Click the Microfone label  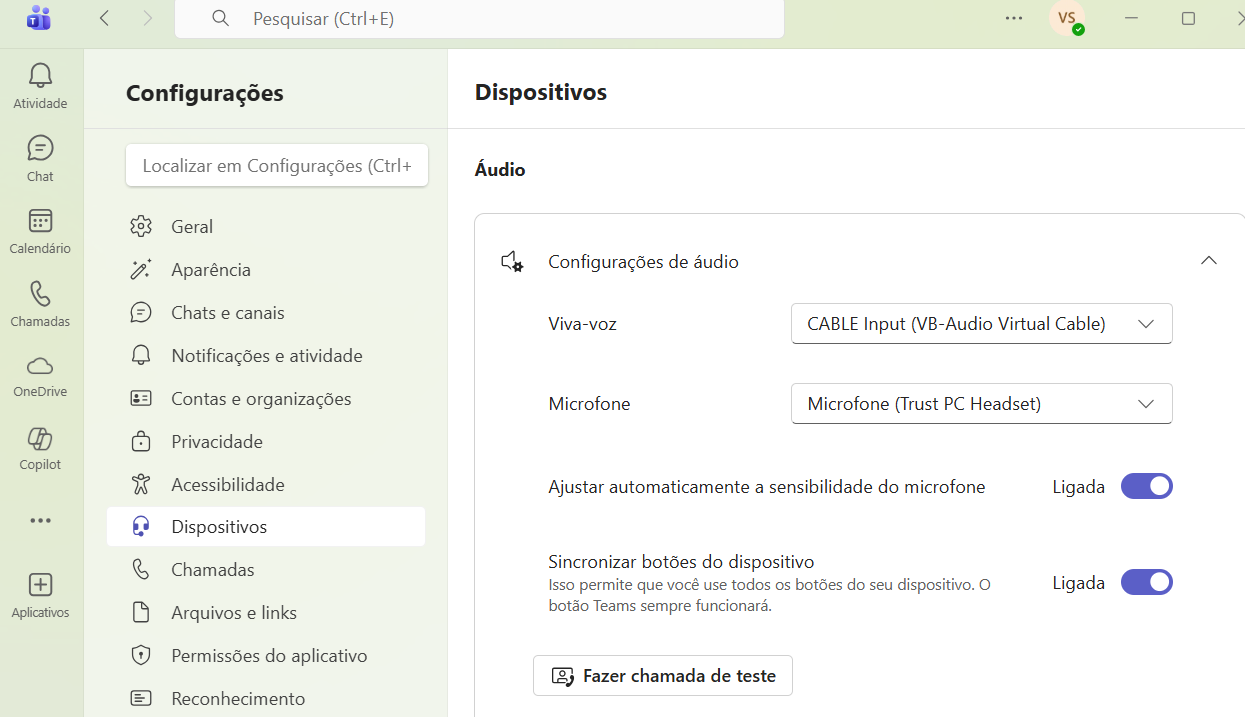click(589, 404)
